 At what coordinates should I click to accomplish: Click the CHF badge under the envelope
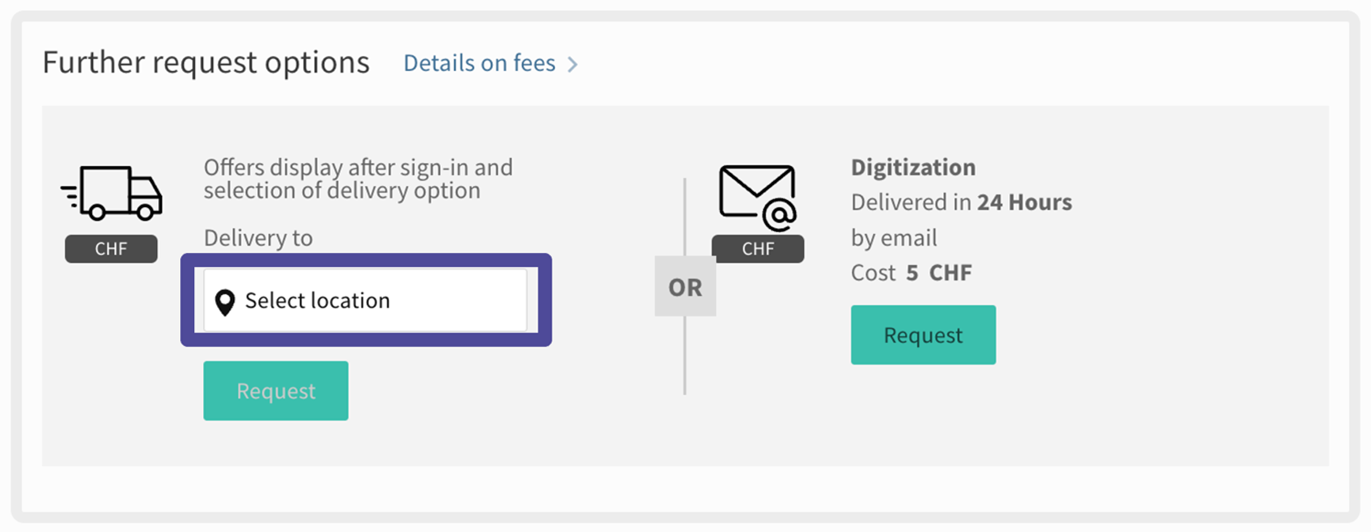pyautogui.click(x=757, y=249)
